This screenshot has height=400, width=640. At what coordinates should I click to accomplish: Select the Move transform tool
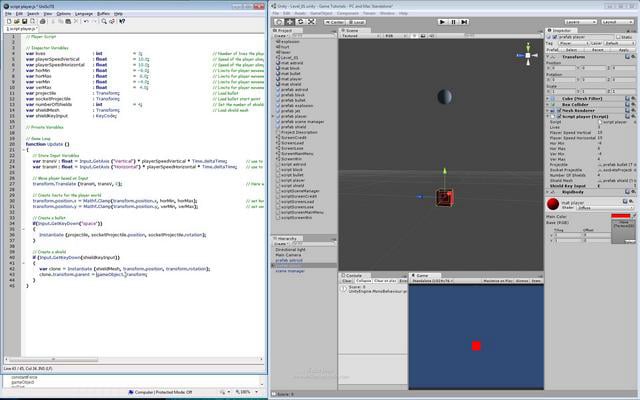290,22
